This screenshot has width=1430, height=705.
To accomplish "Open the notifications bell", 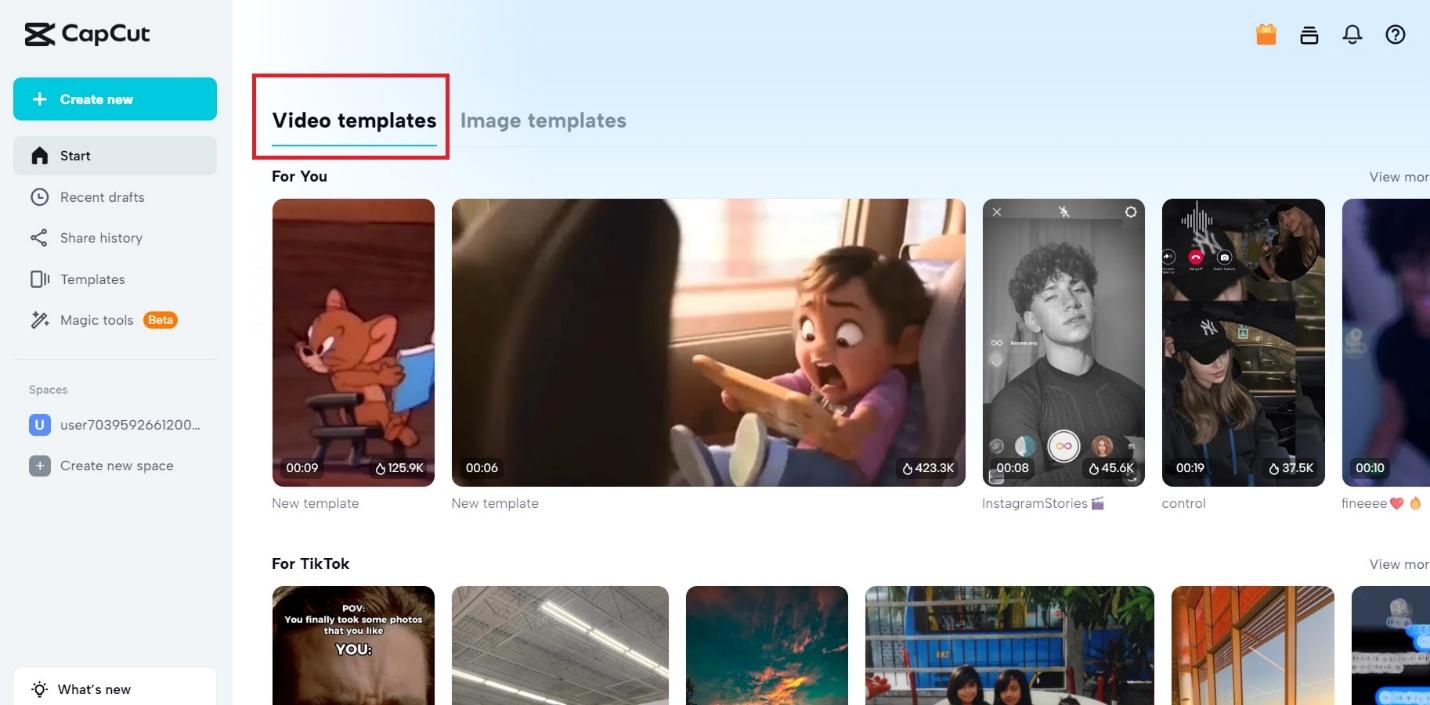I will [1352, 34].
